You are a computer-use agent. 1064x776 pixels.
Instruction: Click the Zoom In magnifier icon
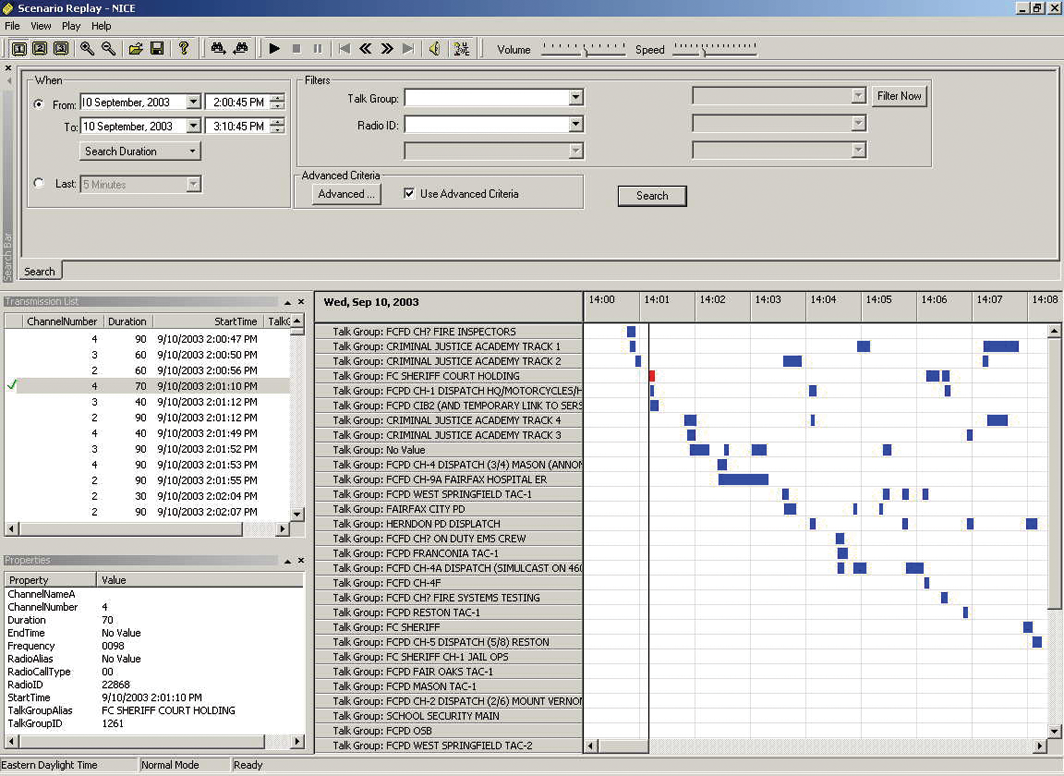tap(87, 48)
